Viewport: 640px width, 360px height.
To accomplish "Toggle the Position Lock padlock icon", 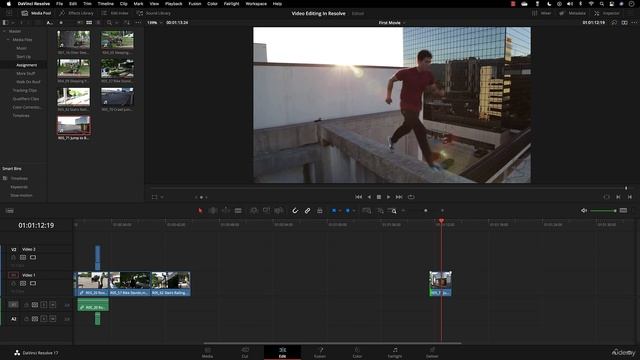I will point(320,211).
